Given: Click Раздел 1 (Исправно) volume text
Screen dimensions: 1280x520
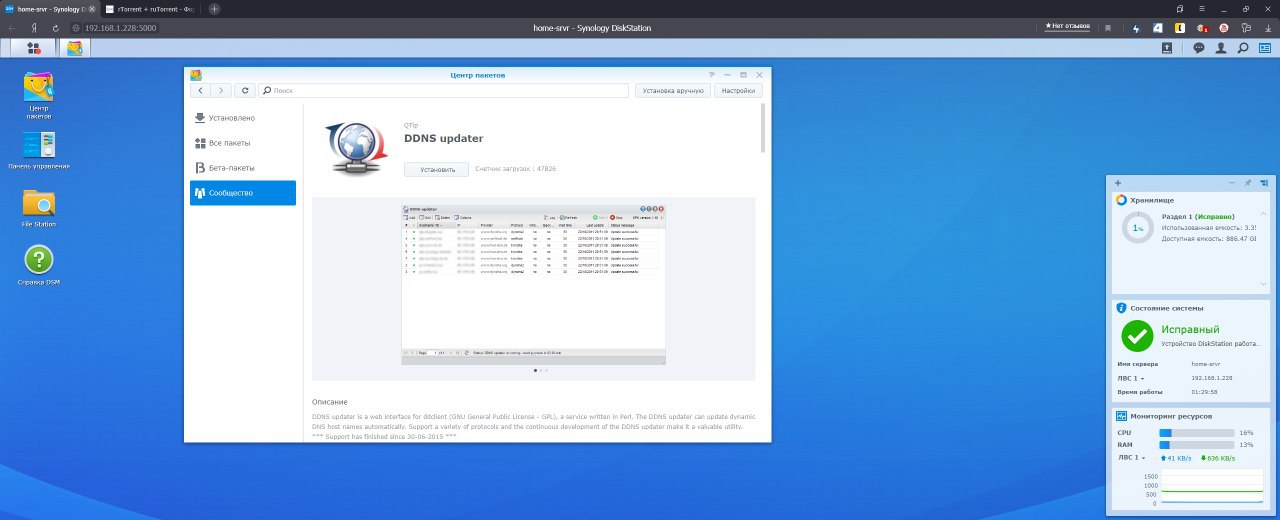Looking at the screenshot, I should (x=1198, y=216).
